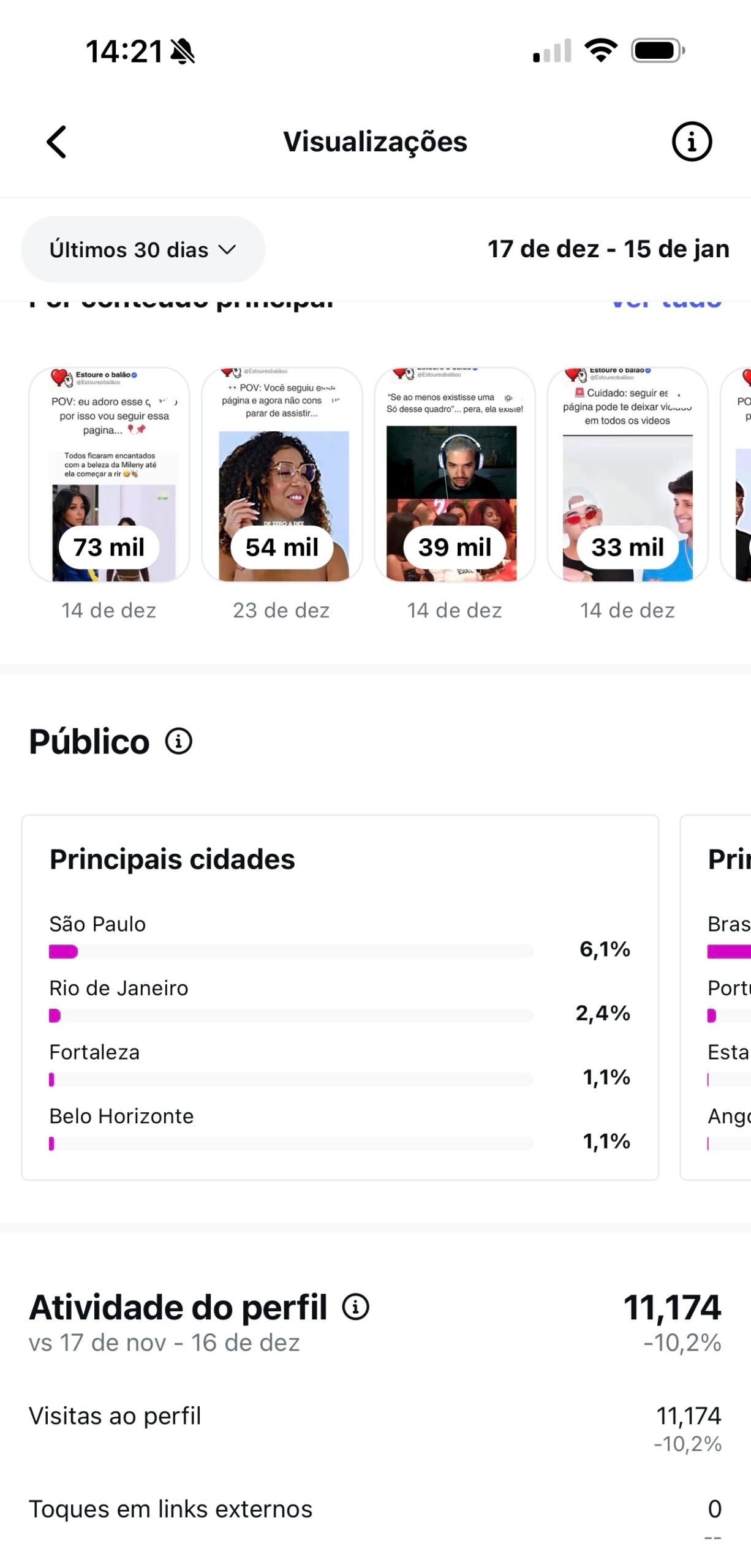Tap the Rio de Janeiro percentage bar
The width and height of the screenshot is (751, 1568).
pos(291,1016)
